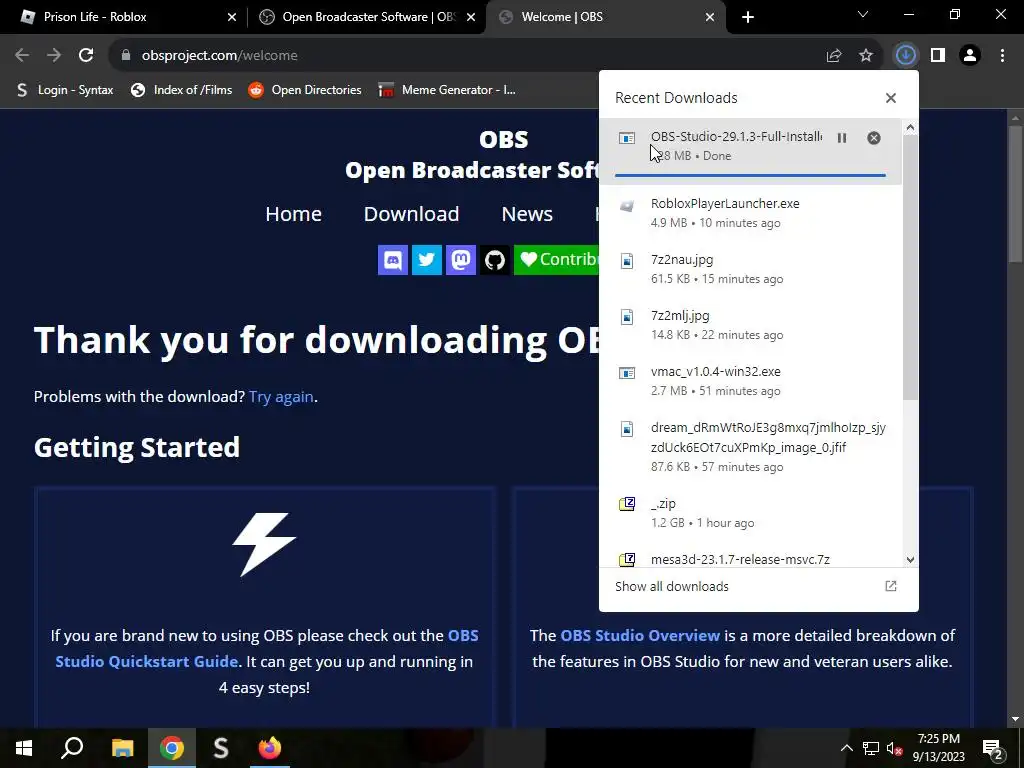Open the Windows Start menu
The height and width of the screenshot is (768, 1024).
tap(24, 748)
